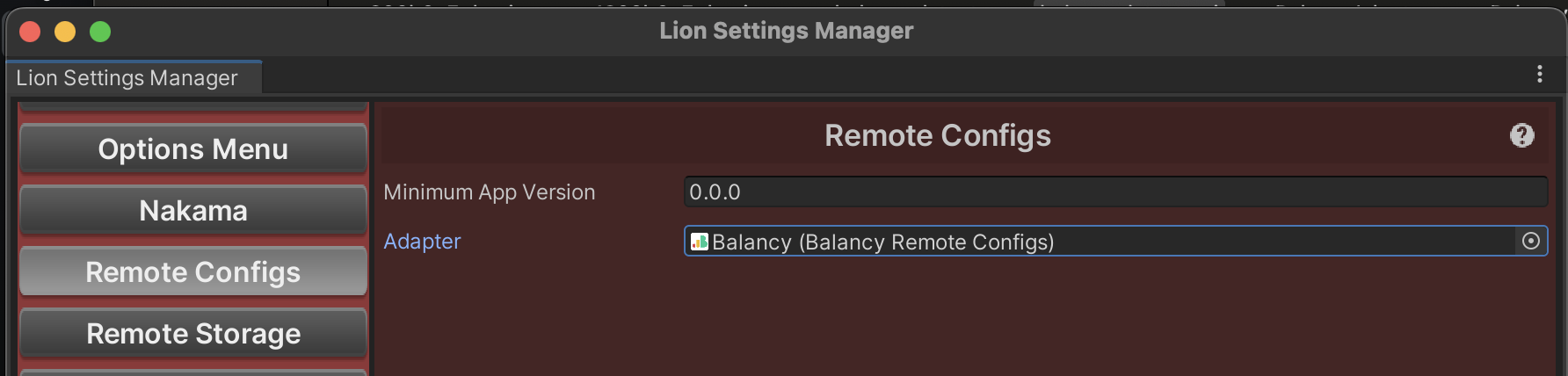Viewport: 1568px width, 376px height.
Task: Minimize window with the yellow button
Action: point(65,32)
